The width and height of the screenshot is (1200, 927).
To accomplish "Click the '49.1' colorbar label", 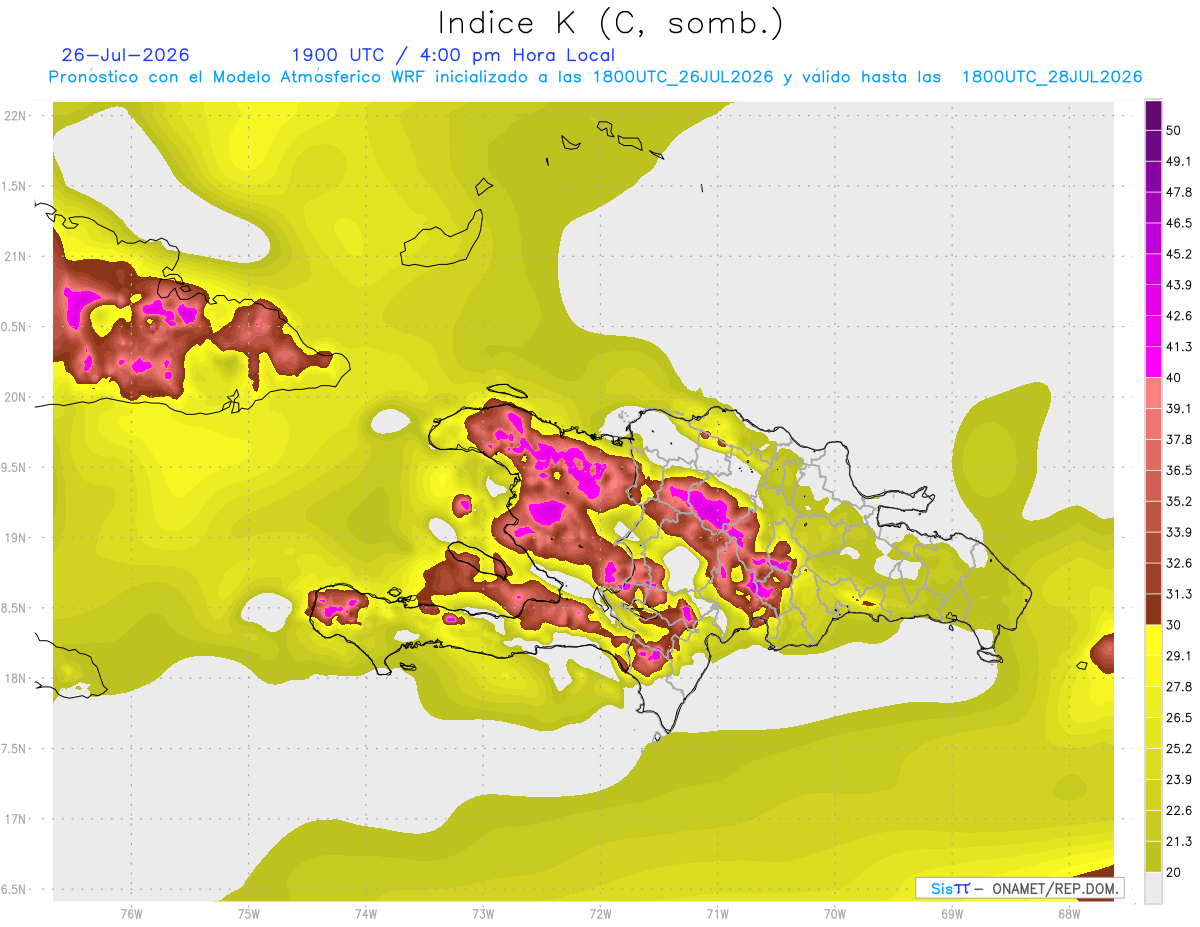I will (x=1179, y=161).
